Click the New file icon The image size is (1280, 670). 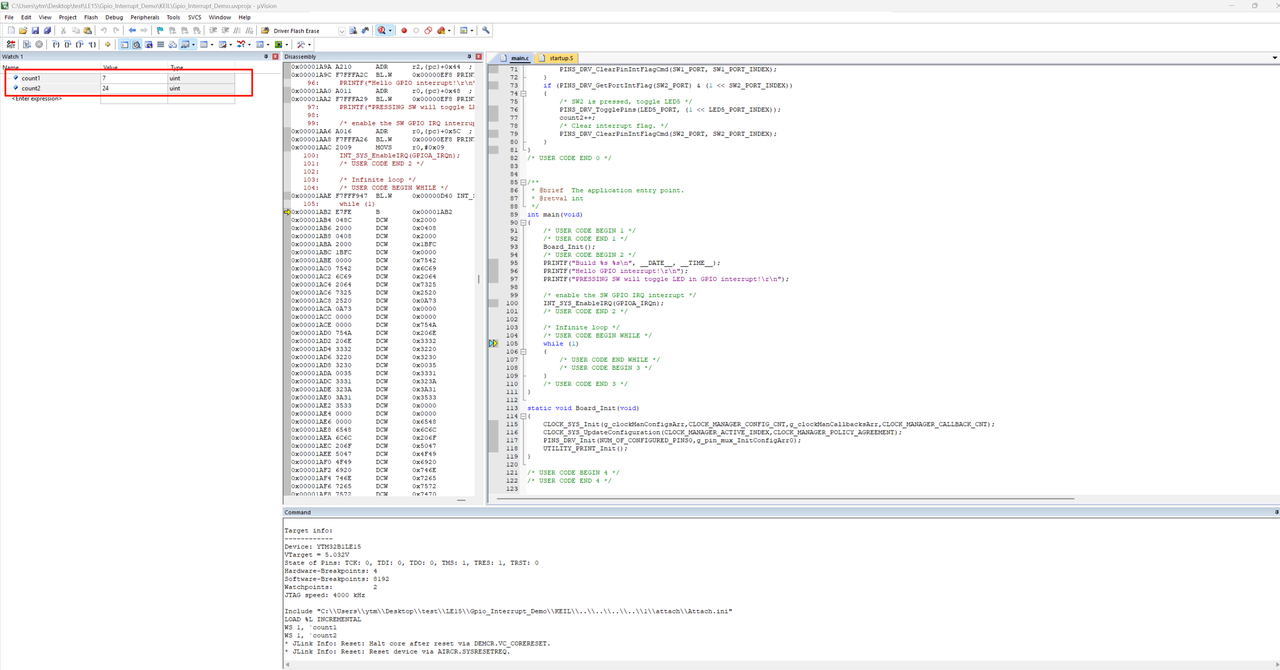pyautogui.click(x=11, y=30)
